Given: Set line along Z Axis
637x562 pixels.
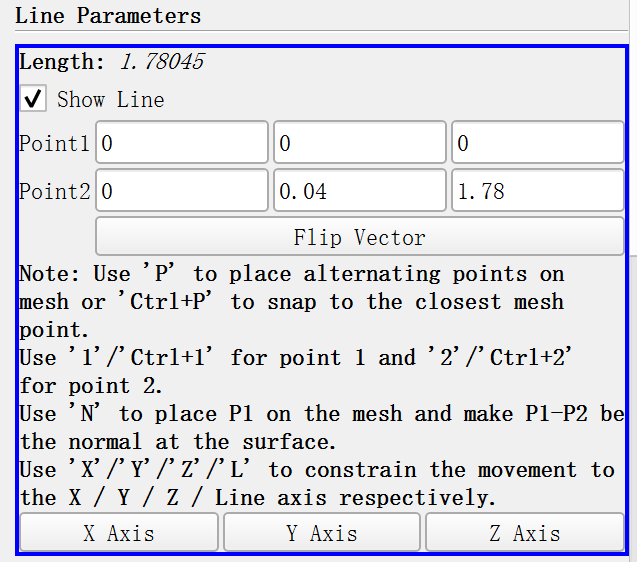Looking at the screenshot, I should pos(524,533).
